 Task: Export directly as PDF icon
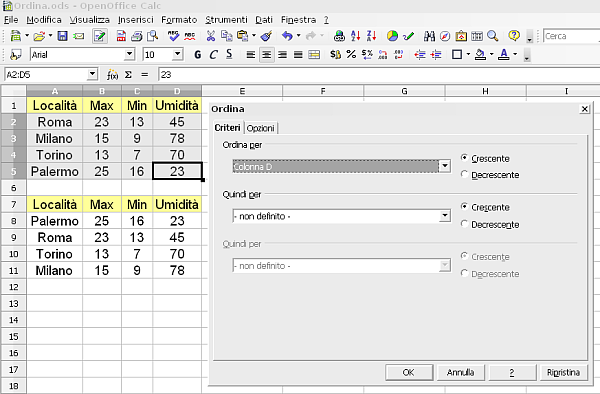point(121,36)
